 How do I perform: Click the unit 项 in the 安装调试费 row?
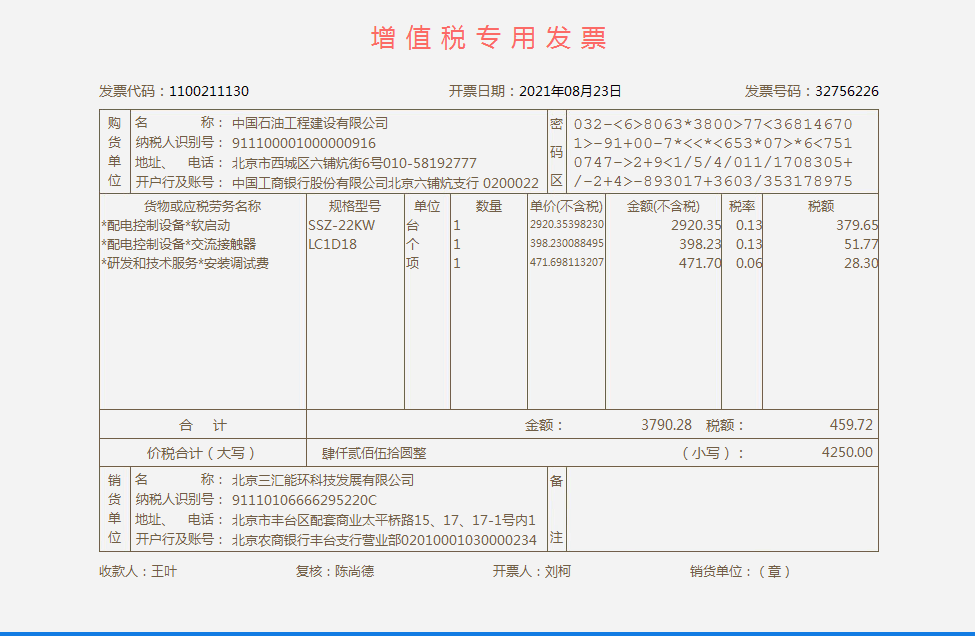tap(413, 264)
